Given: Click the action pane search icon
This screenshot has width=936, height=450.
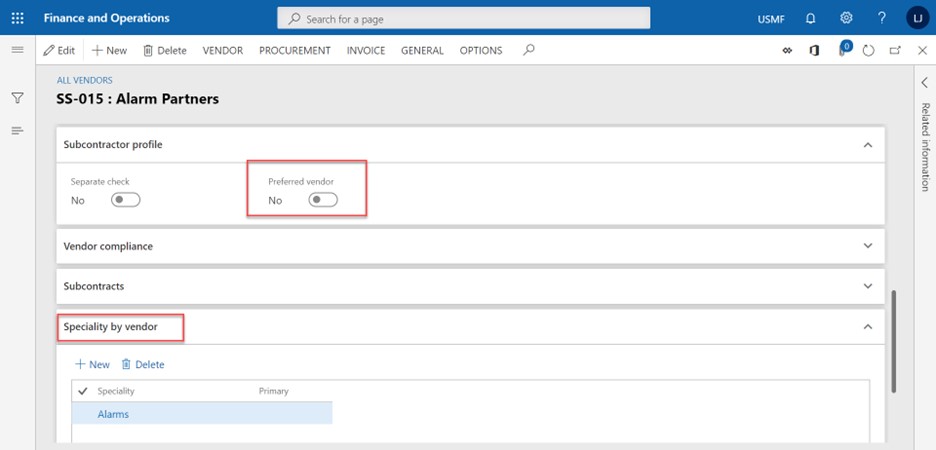Looking at the screenshot, I should tap(529, 50).
